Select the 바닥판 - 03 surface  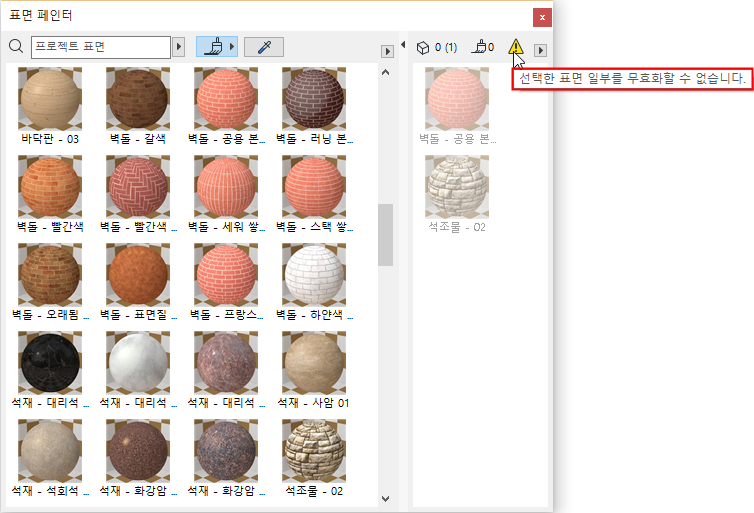(x=50, y=106)
